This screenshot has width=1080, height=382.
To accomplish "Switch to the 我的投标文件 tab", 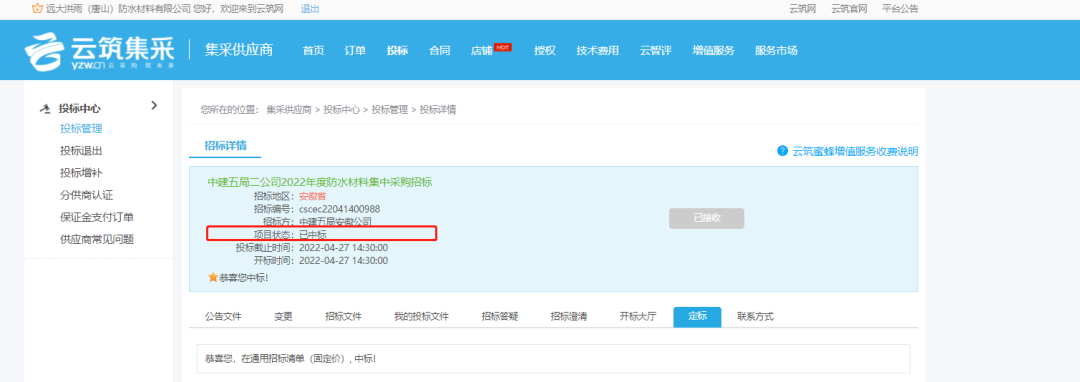I will [422, 317].
